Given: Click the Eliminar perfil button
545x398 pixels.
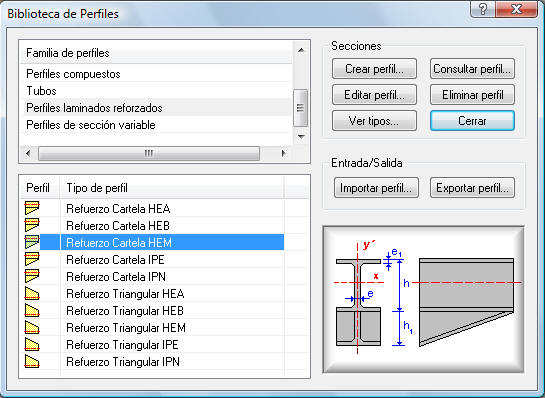Looking at the screenshot, I should coord(472,95).
